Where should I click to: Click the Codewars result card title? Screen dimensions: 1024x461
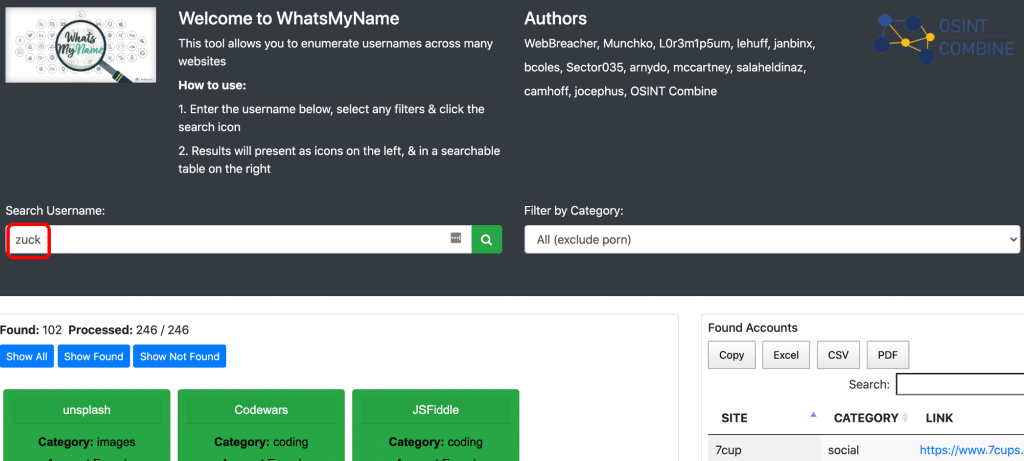click(x=261, y=410)
